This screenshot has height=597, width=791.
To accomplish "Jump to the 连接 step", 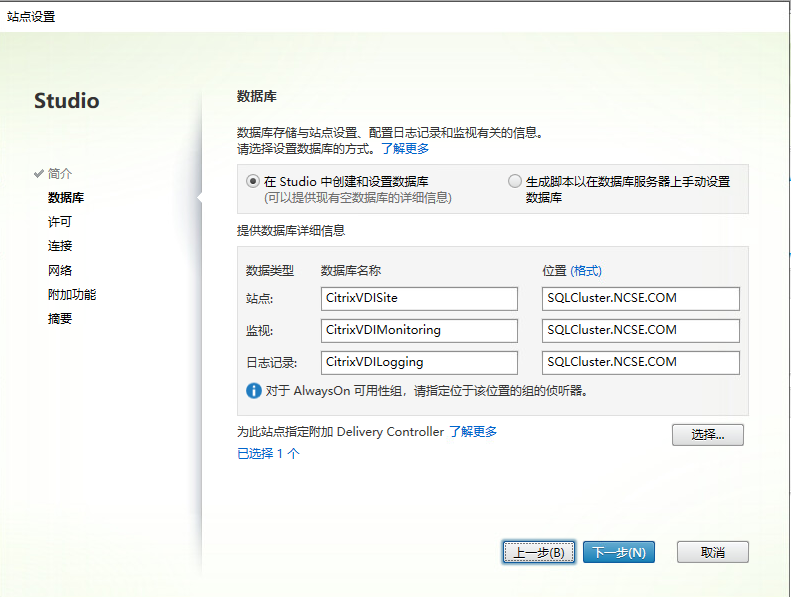I will 60,246.
